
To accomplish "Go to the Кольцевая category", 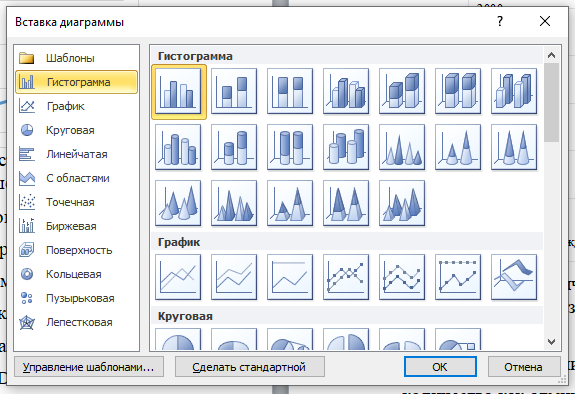I will tap(77, 274).
